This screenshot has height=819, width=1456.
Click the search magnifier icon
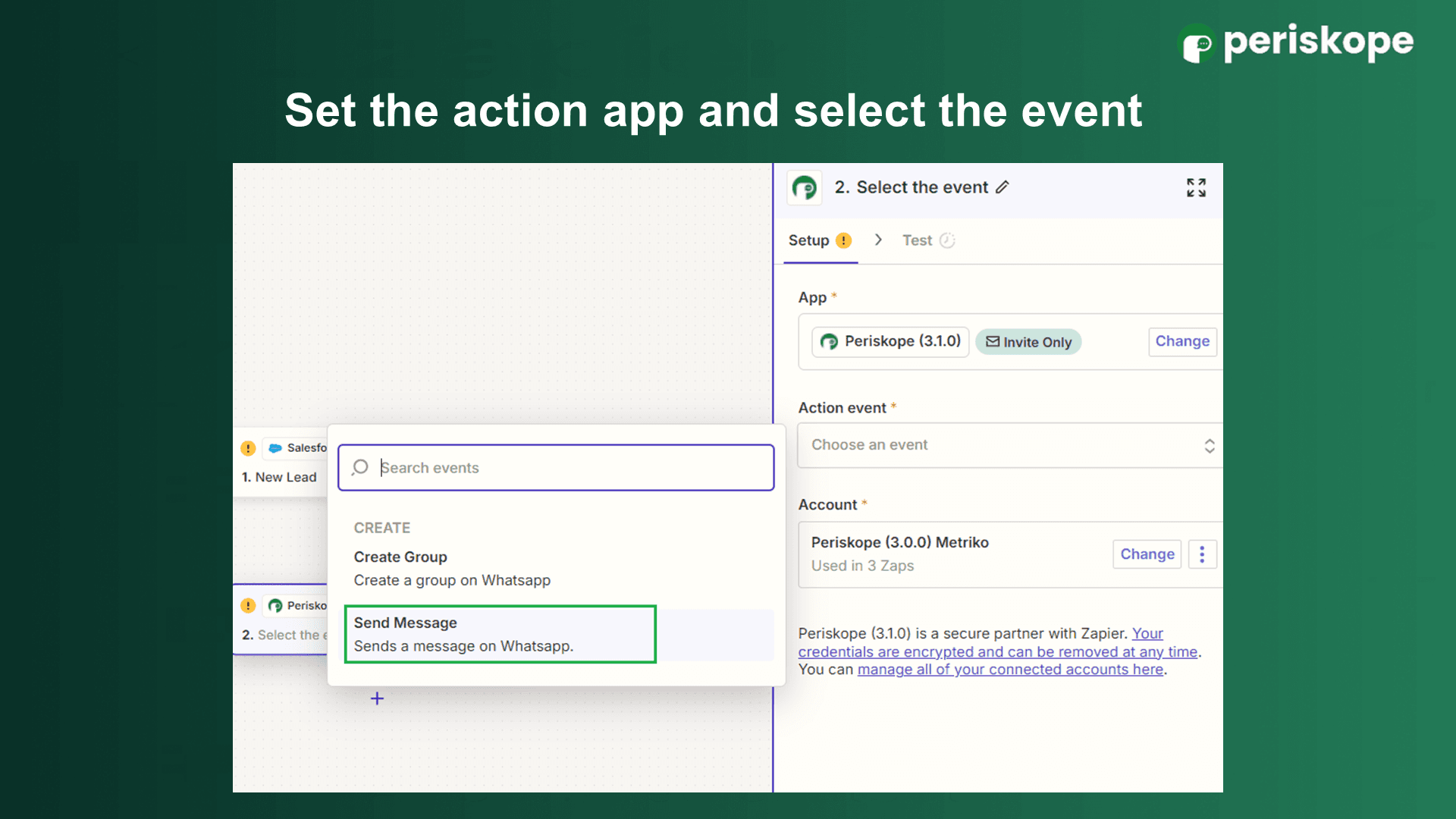(x=361, y=467)
